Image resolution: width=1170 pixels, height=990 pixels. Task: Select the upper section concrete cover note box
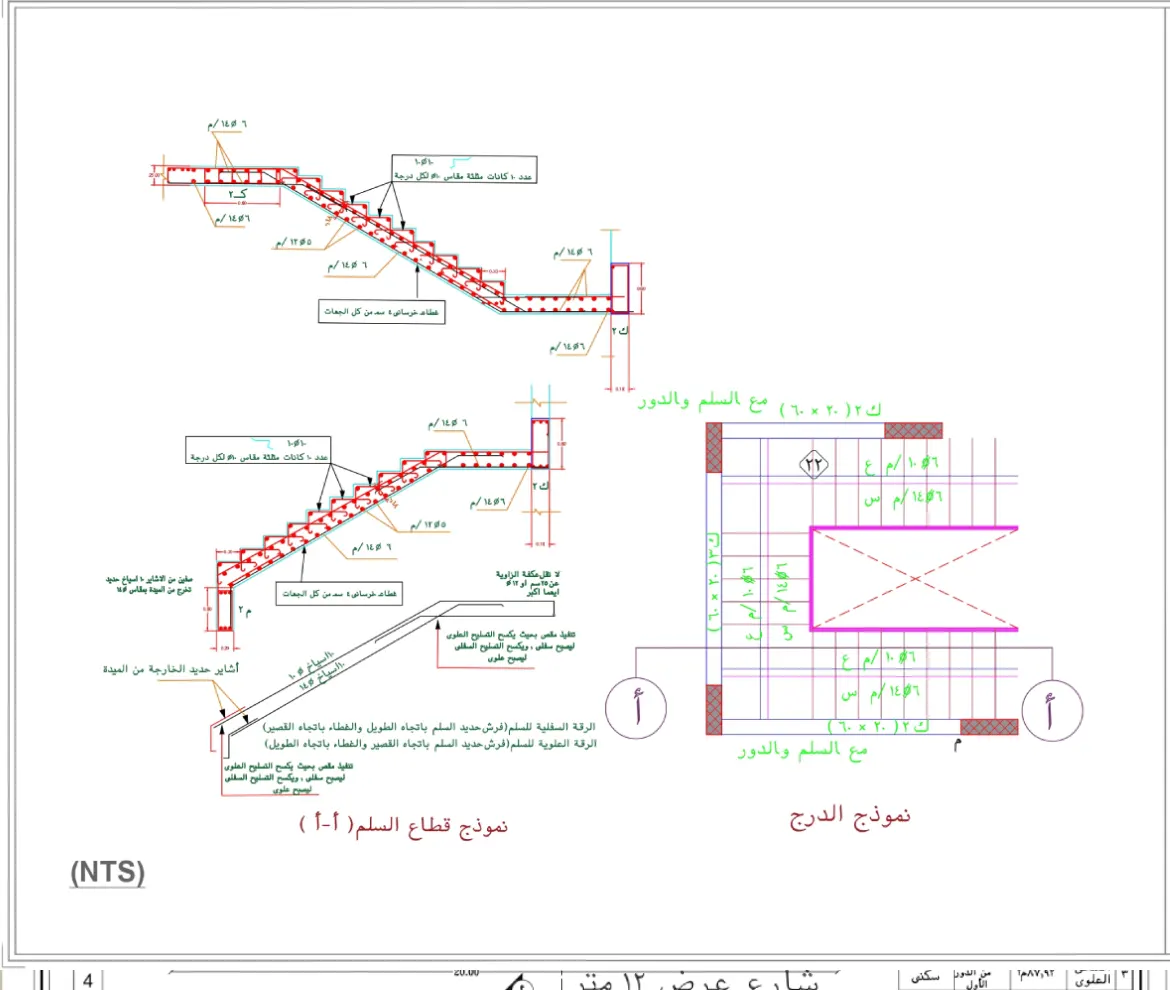coord(382,312)
